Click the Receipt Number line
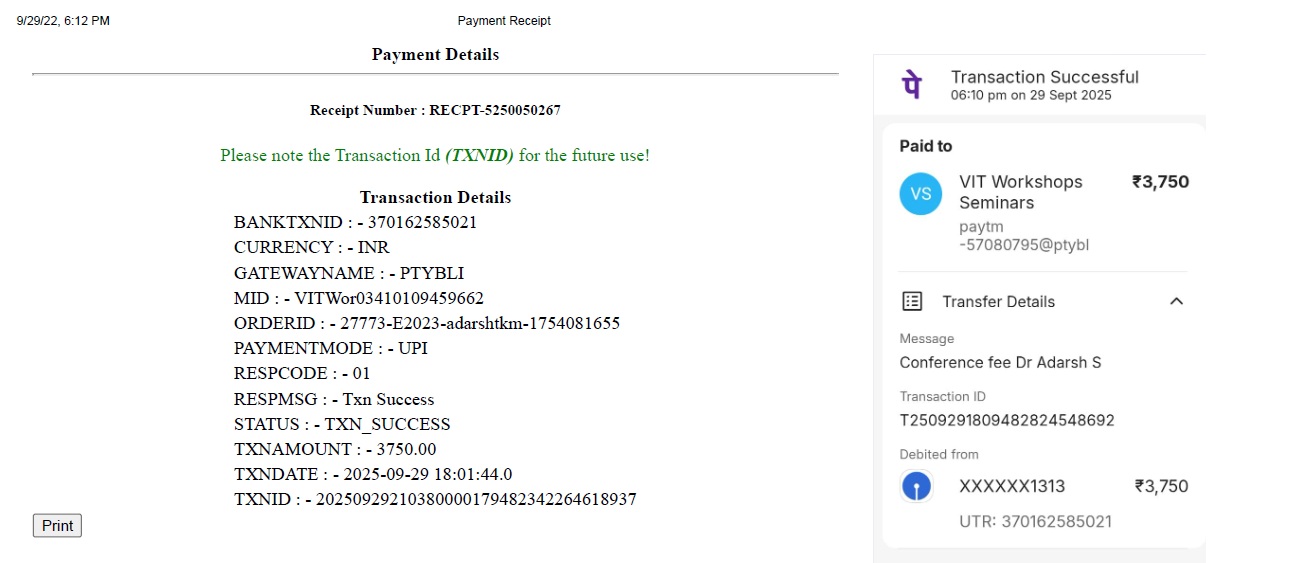Screen dimensions: 1309x563 435,110
